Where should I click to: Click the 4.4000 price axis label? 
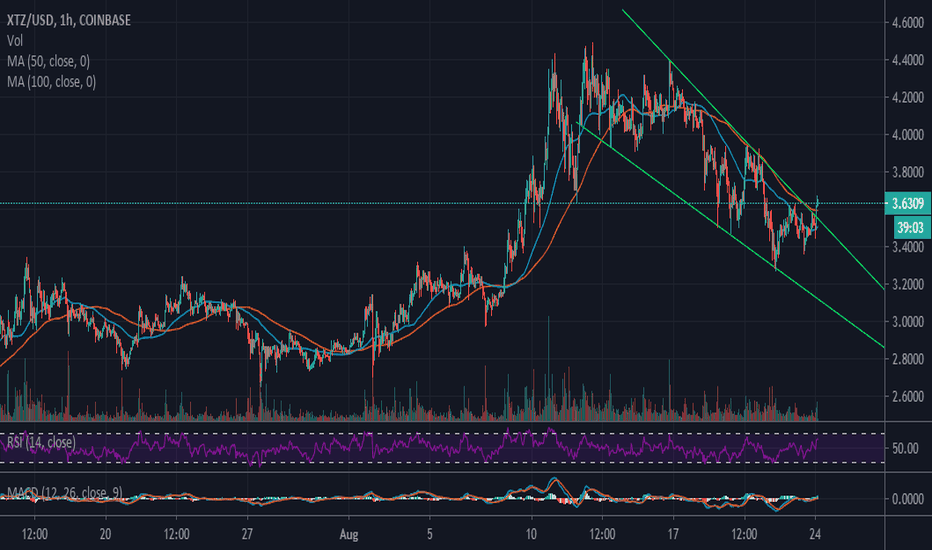908,60
